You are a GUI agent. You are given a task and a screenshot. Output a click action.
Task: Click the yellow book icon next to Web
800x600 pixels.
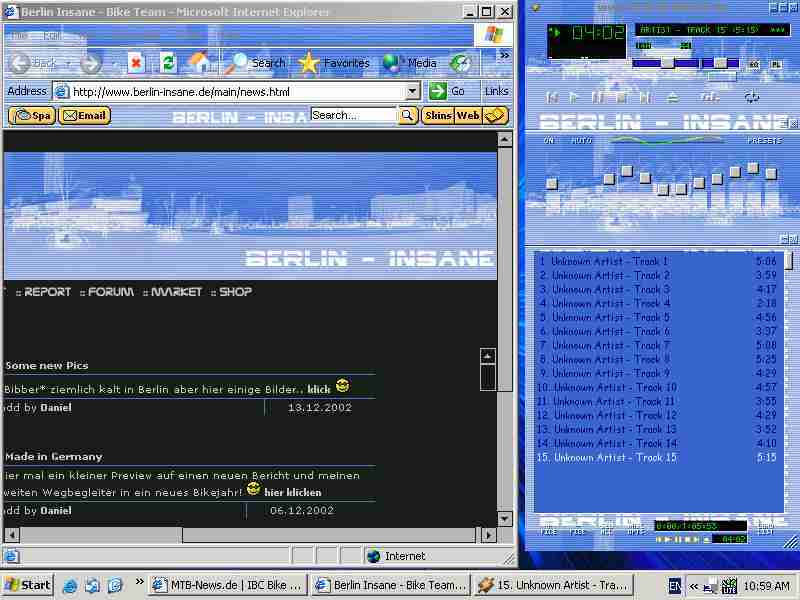pos(495,115)
